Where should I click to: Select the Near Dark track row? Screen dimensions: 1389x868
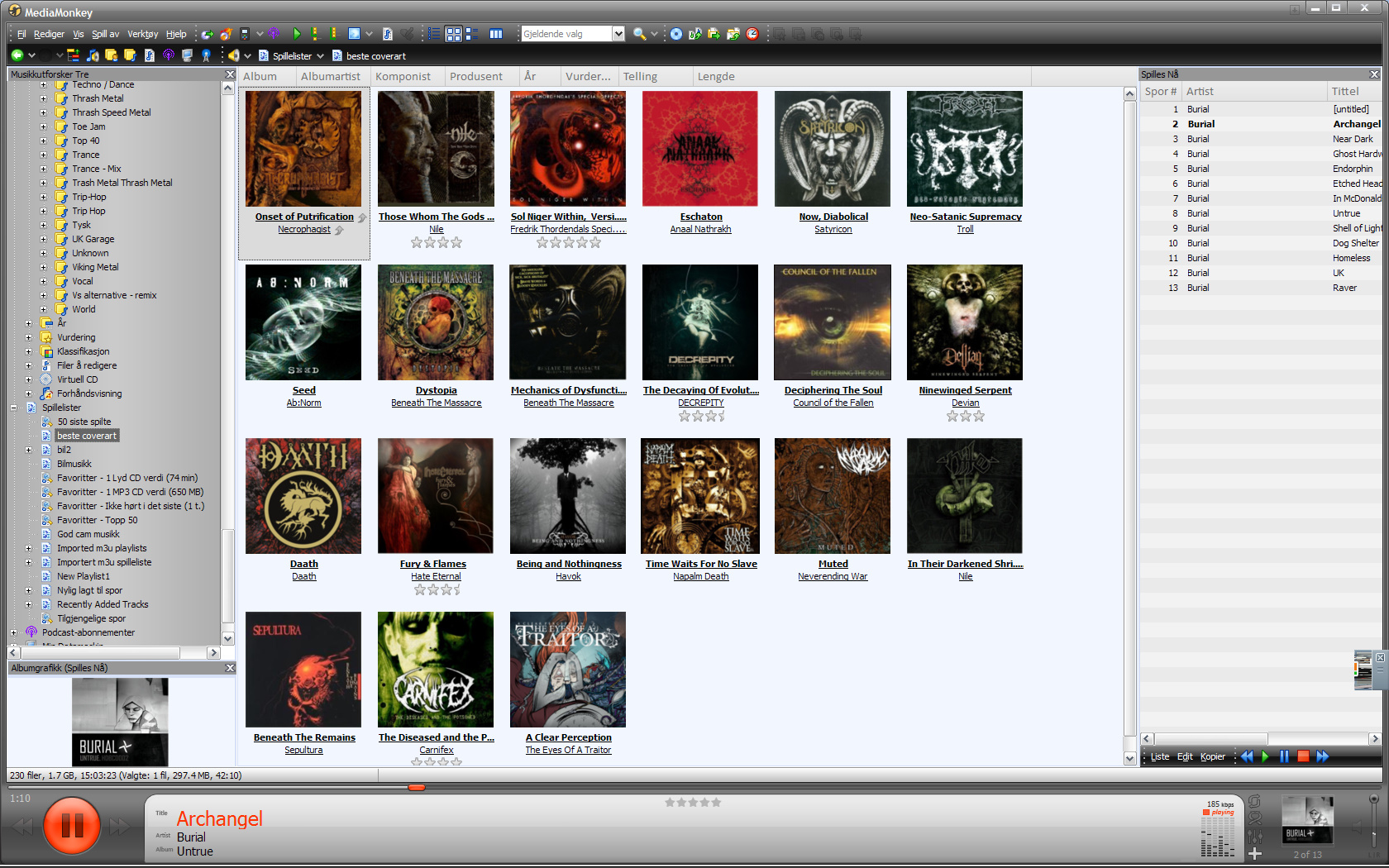pyautogui.click(x=1260, y=139)
